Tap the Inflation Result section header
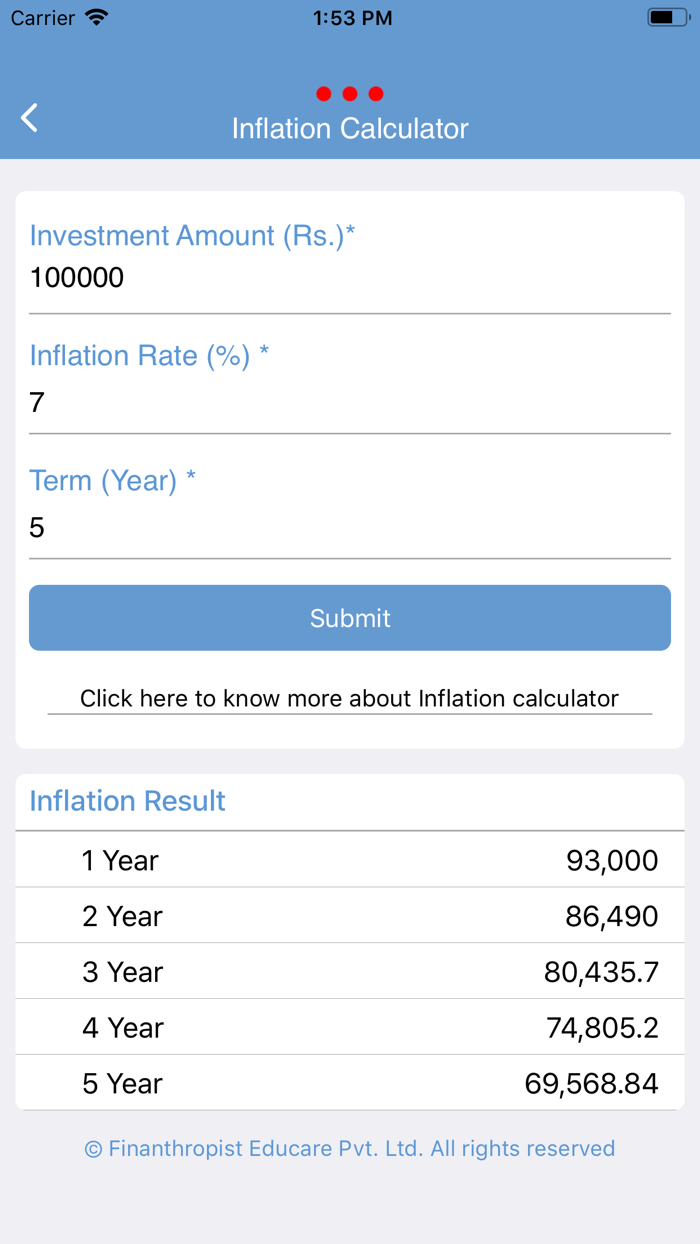The image size is (700, 1244). coord(126,801)
